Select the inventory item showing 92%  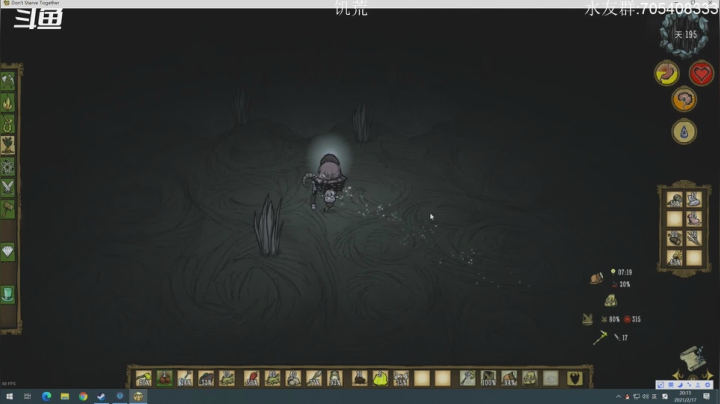(335, 378)
